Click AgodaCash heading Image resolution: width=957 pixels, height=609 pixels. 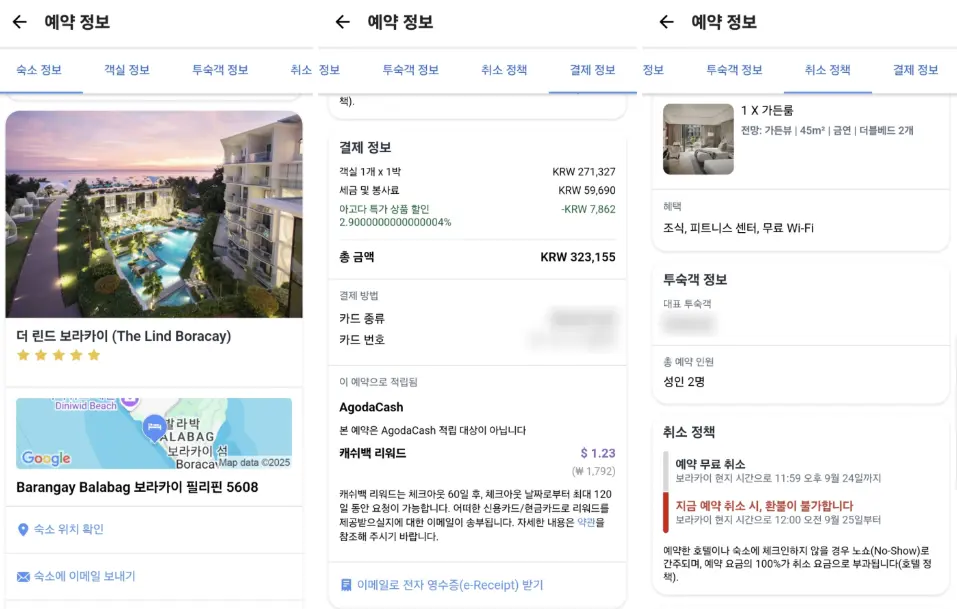(x=371, y=407)
